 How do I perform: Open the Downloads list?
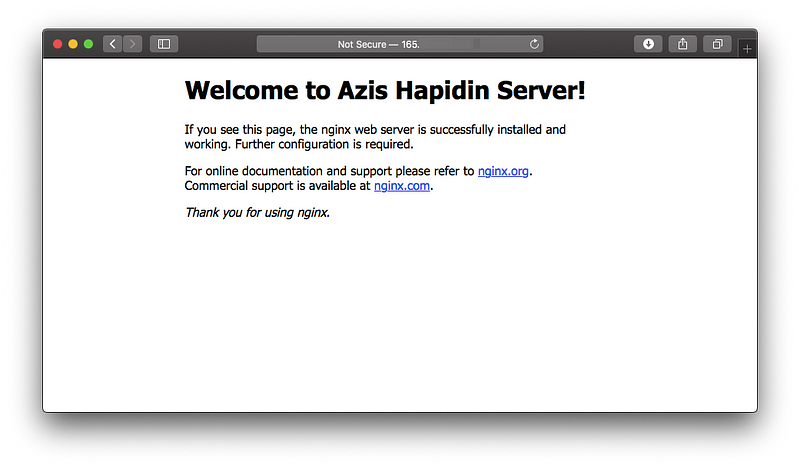[648, 44]
